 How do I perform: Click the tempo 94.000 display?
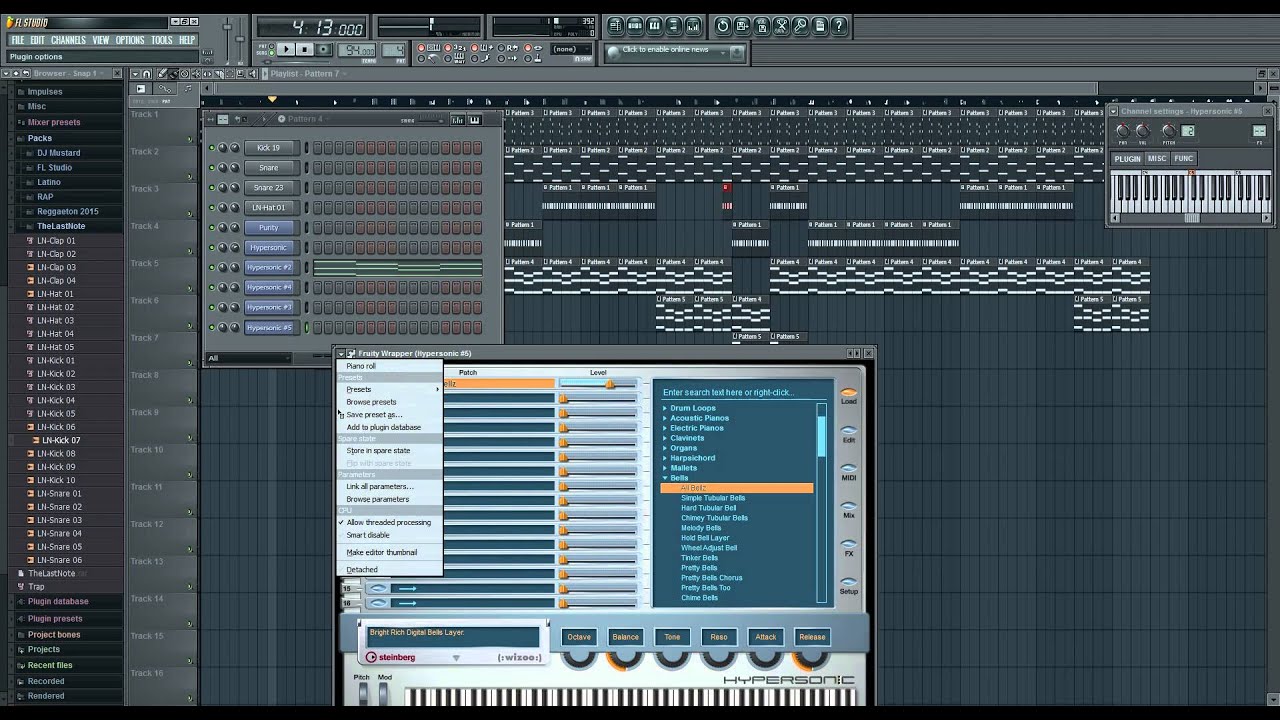click(x=357, y=50)
